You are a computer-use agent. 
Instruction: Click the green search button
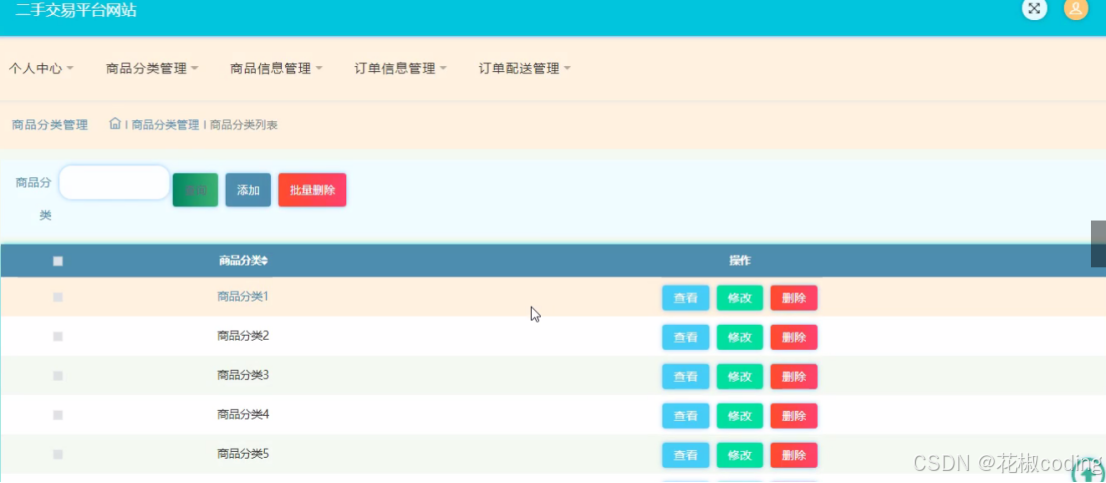tap(195, 190)
